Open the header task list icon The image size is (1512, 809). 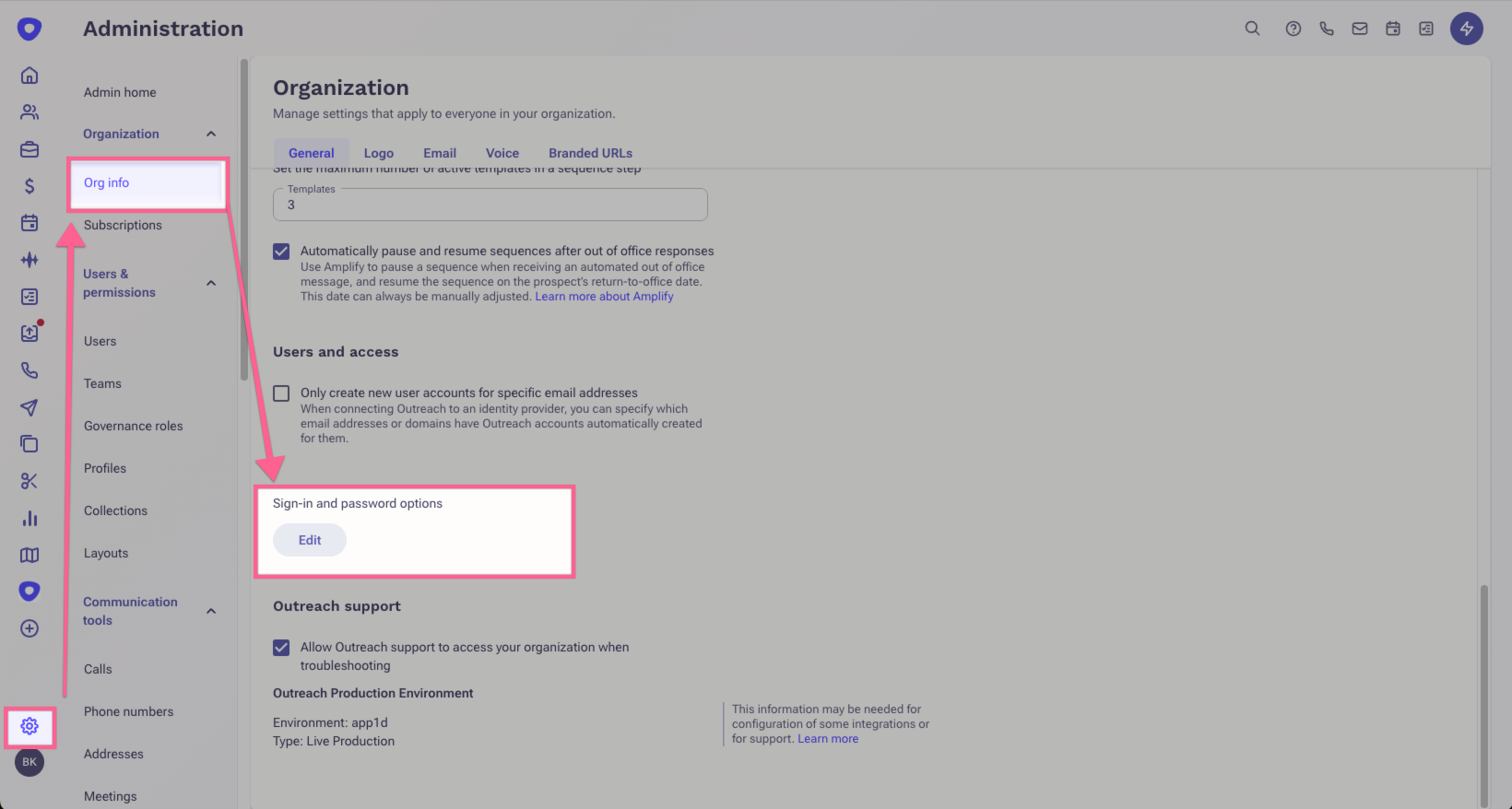click(1426, 29)
